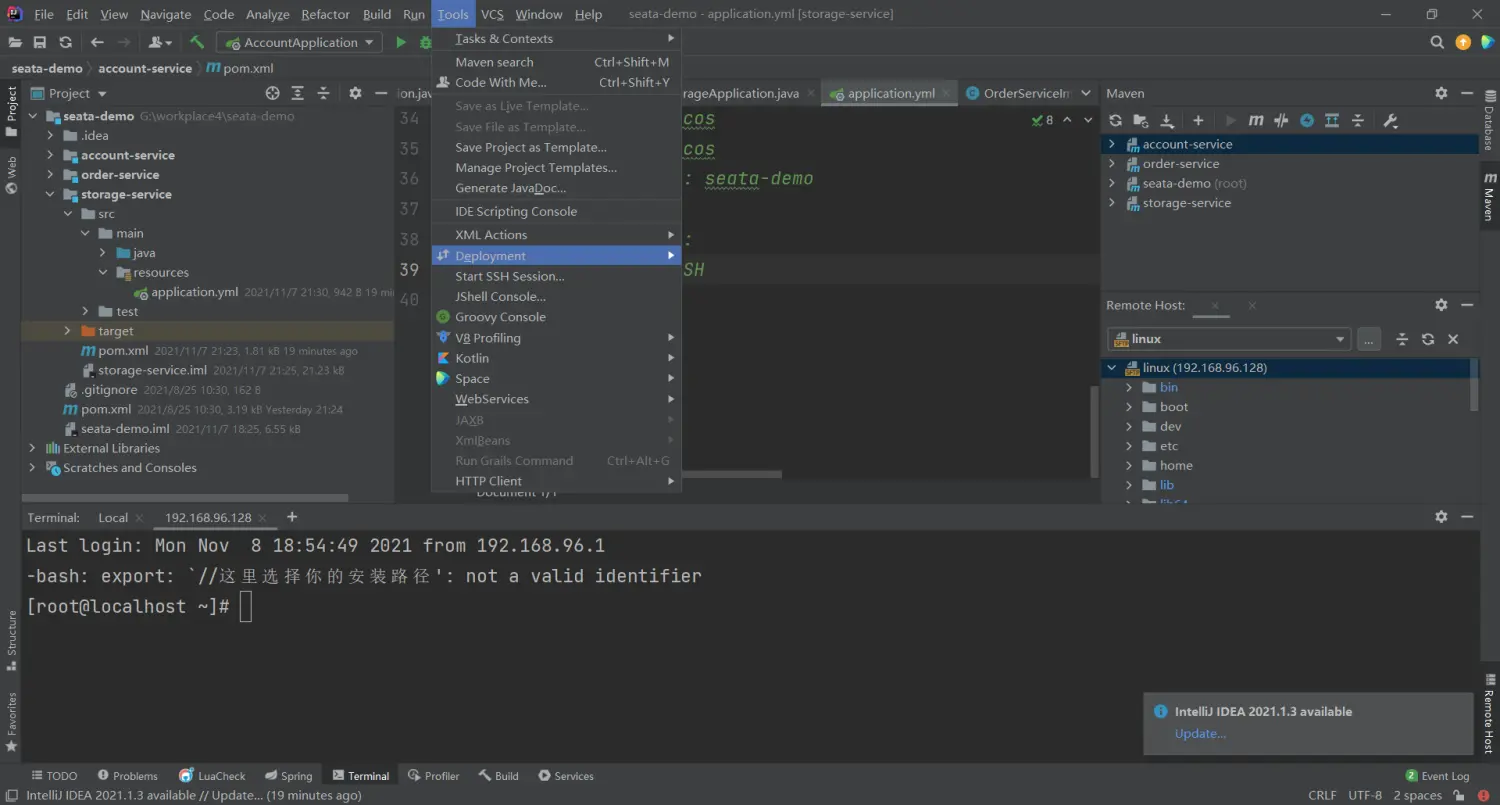The image size is (1500, 805).
Task: Open the Event Log button
Action: (x=1437, y=776)
